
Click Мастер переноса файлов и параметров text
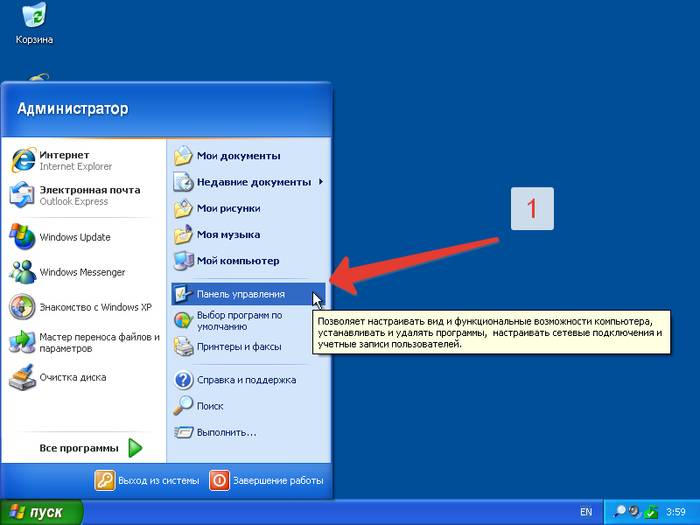click(100, 342)
